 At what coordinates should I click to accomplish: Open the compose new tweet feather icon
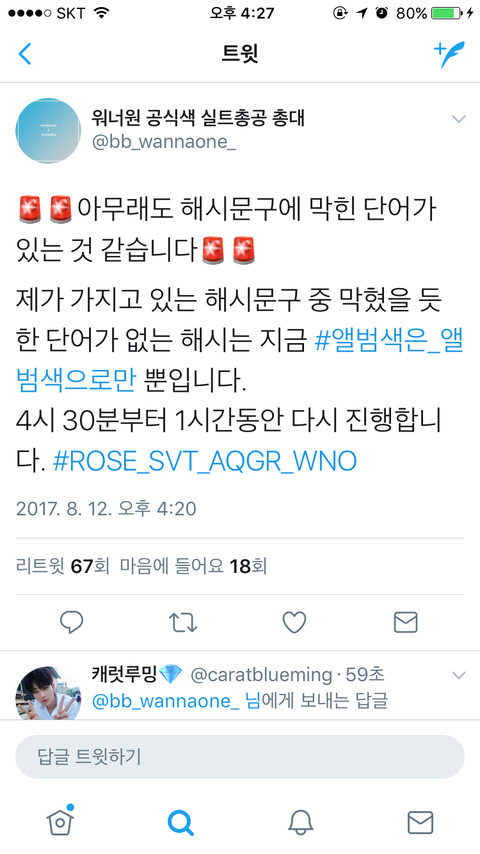[x=449, y=54]
